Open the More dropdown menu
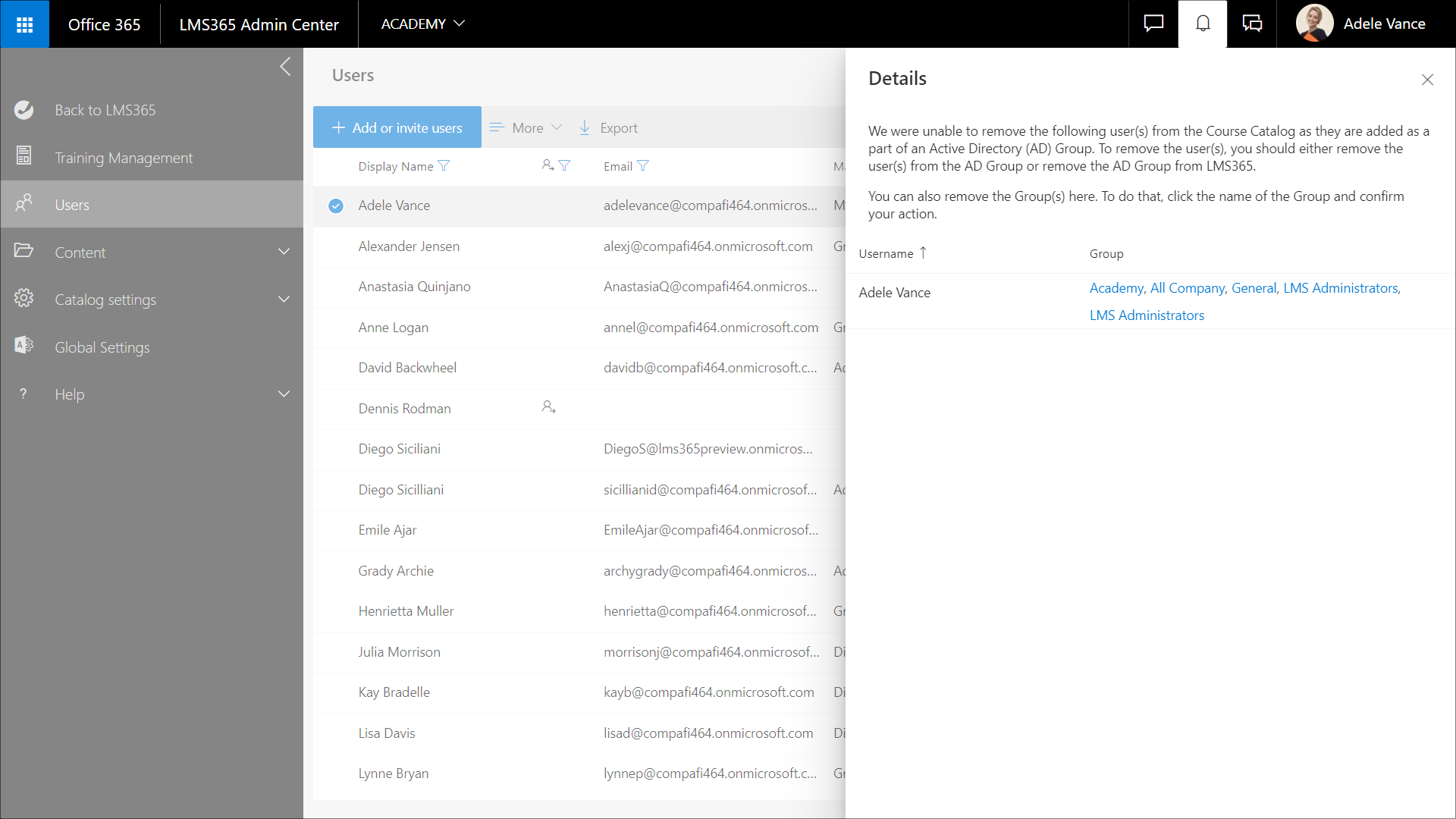 [526, 127]
